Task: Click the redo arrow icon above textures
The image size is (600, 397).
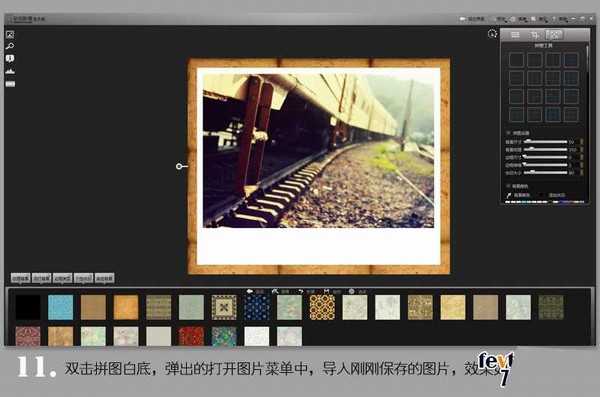Action: [301, 291]
